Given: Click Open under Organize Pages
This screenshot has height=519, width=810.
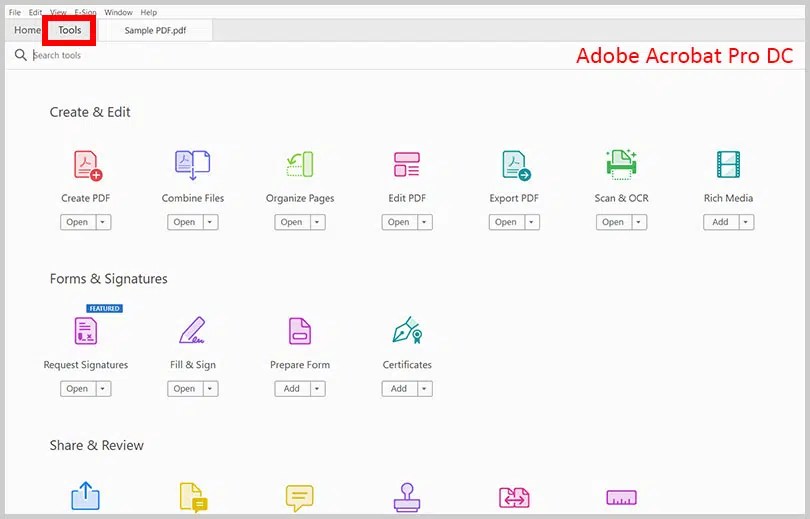Looking at the screenshot, I should tap(292, 222).
